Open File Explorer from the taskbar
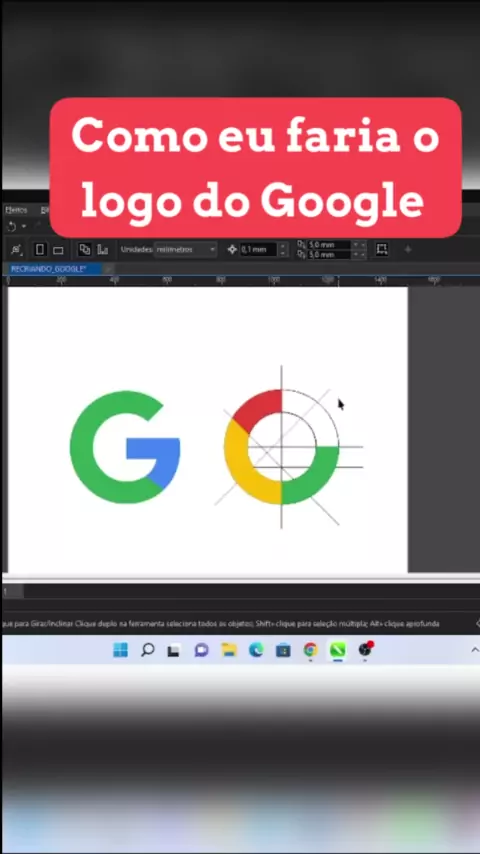This screenshot has width=480, height=854. [229, 650]
